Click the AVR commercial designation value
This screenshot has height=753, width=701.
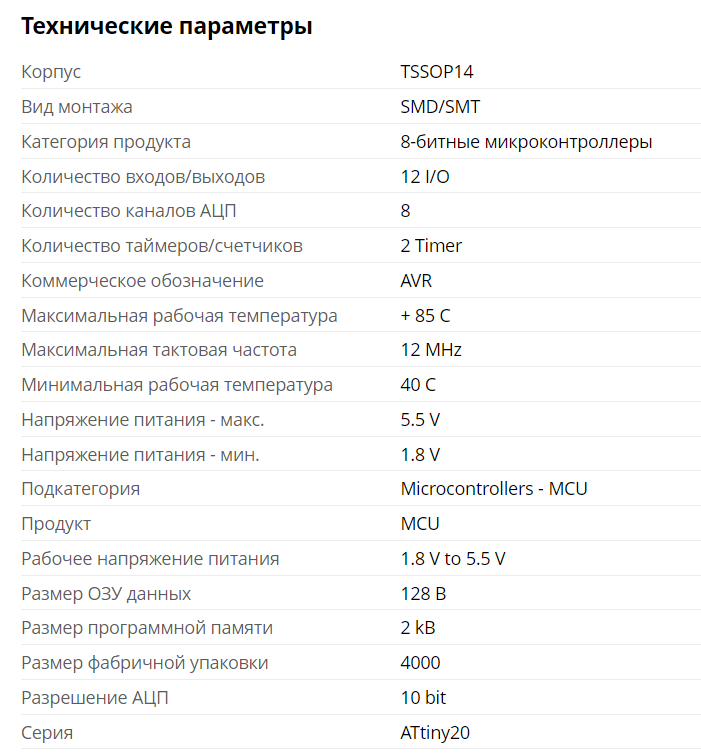pos(416,280)
